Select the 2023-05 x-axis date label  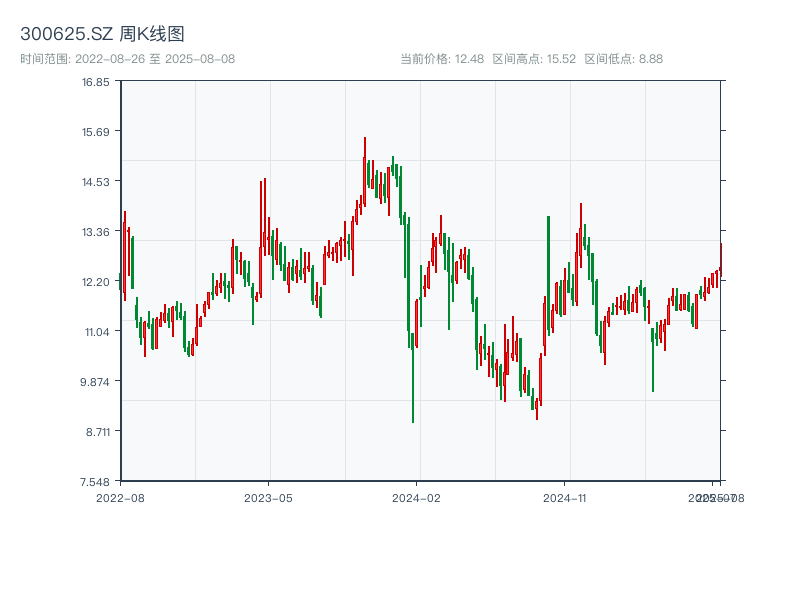click(268, 497)
